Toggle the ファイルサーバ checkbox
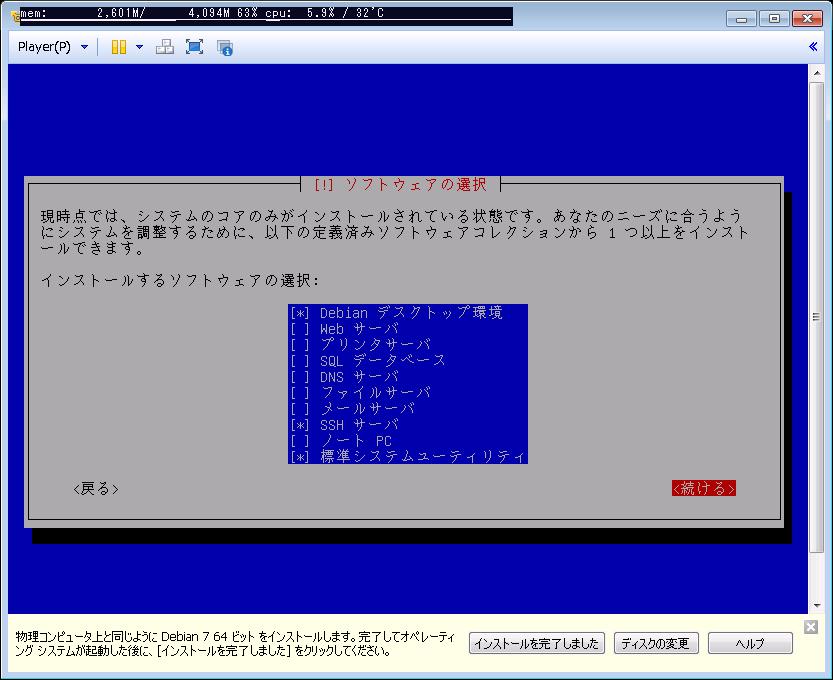The image size is (833, 680). (x=300, y=393)
